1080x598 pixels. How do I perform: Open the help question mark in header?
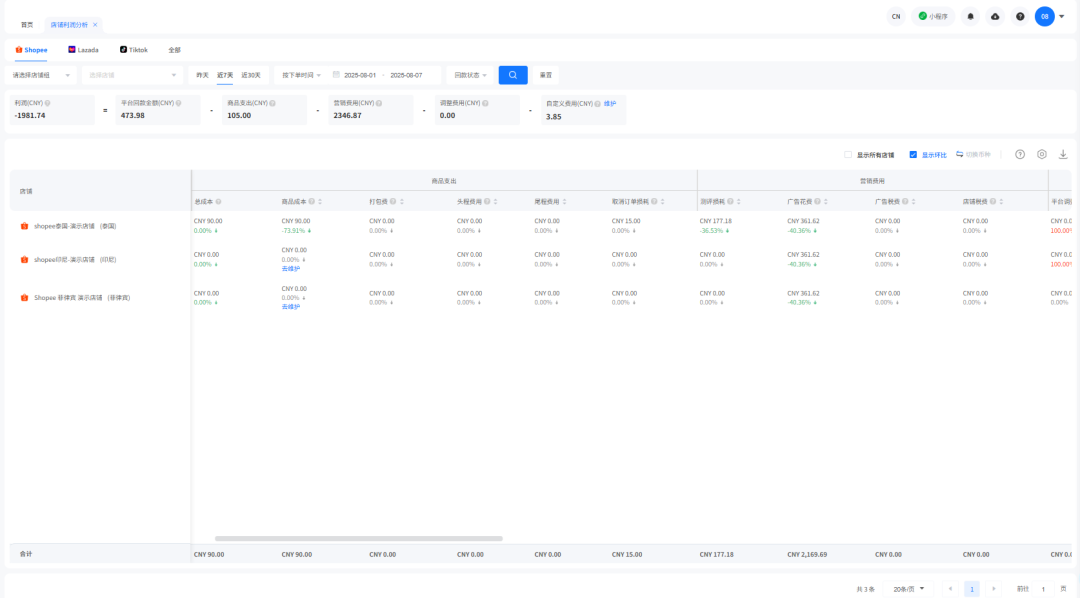(1020, 17)
